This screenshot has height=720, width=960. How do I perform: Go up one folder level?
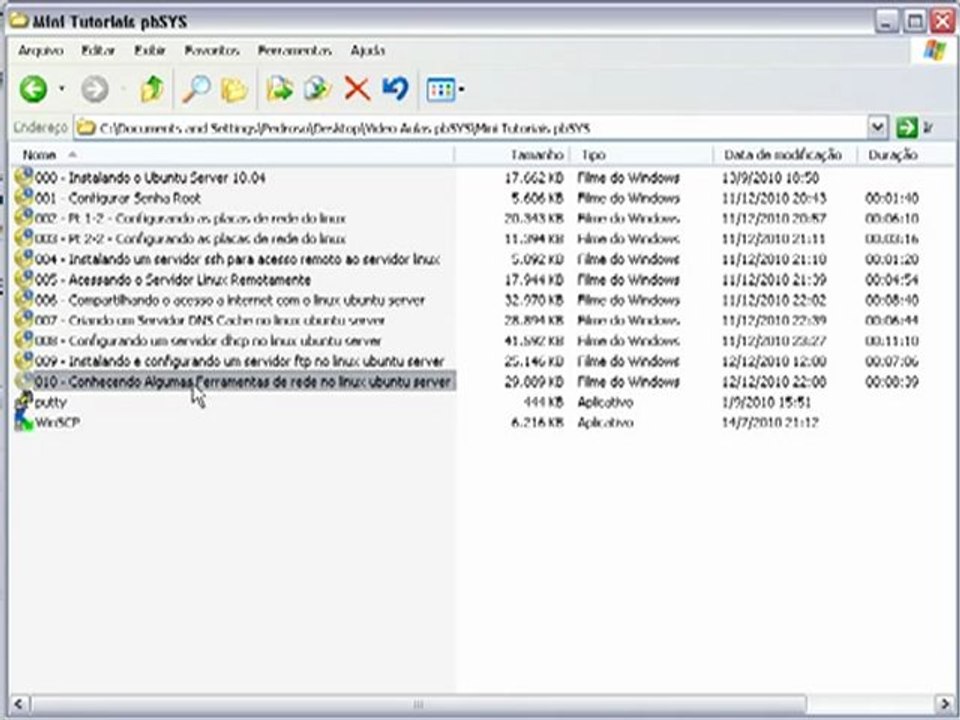tap(152, 89)
